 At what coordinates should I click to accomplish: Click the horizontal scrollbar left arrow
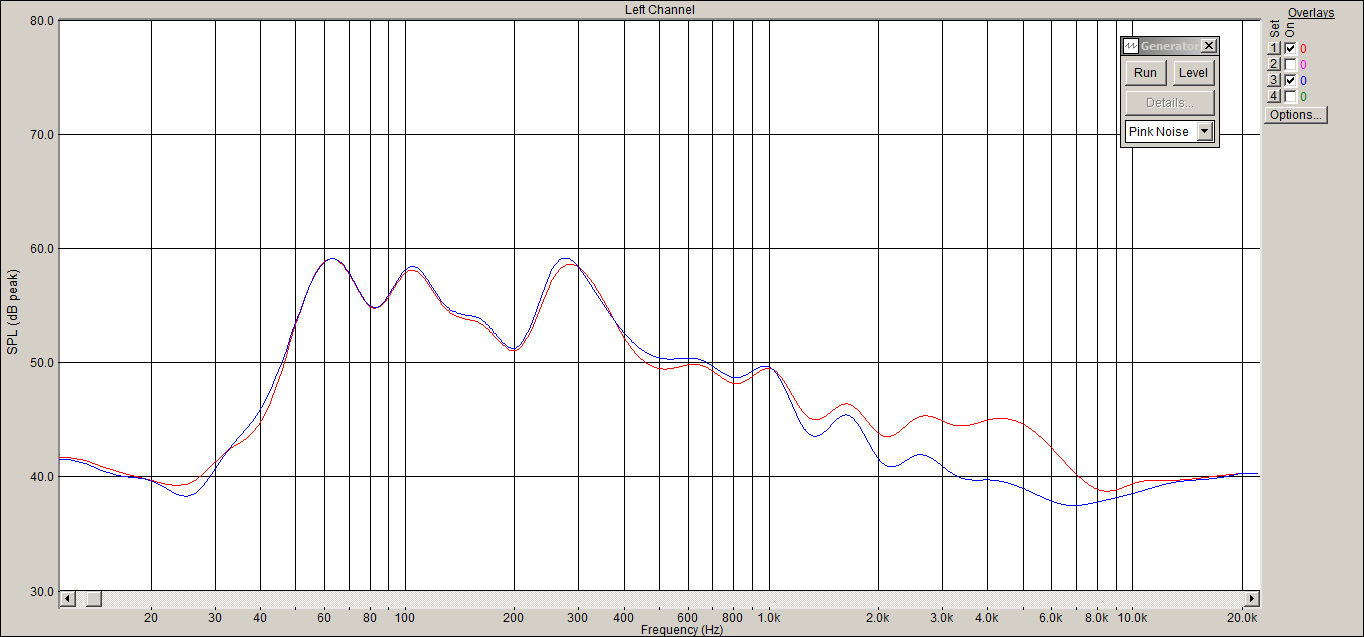[x=68, y=599]
